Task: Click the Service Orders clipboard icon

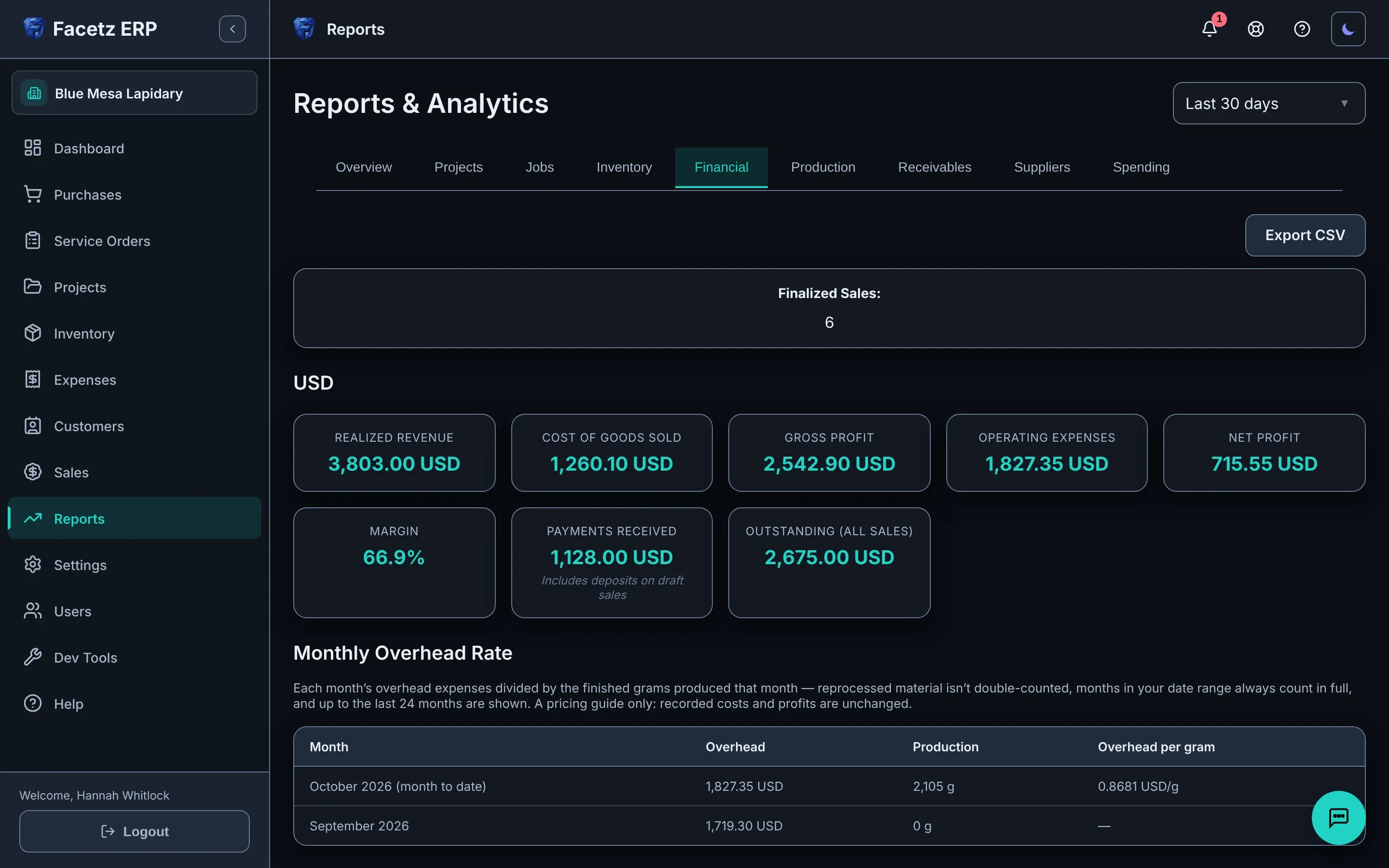Action: 33,241
